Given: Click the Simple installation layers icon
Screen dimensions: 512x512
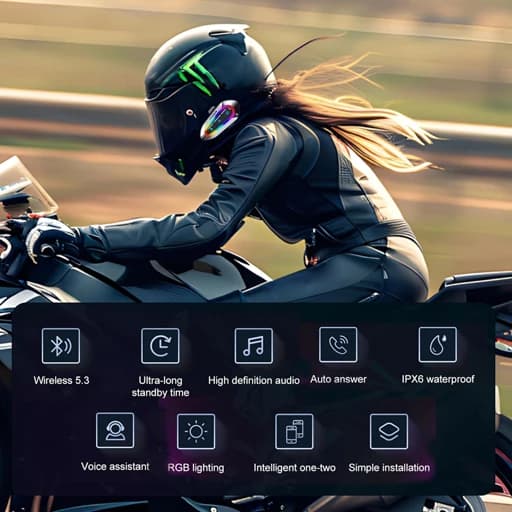Looking at the screenshot, I should click(389, 431).
